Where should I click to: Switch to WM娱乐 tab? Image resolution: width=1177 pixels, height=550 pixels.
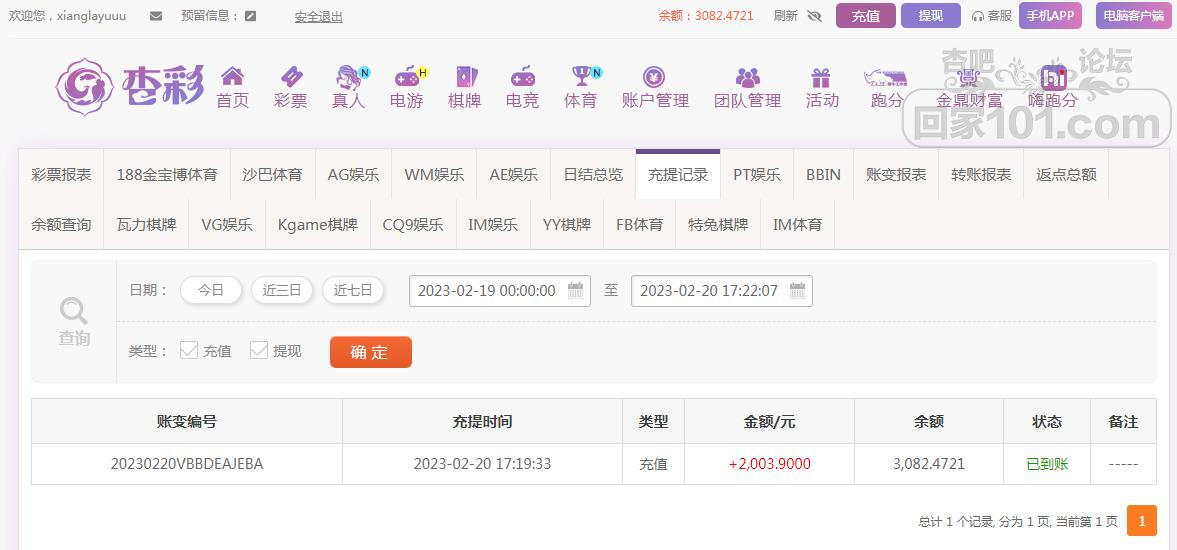(435, 175)
